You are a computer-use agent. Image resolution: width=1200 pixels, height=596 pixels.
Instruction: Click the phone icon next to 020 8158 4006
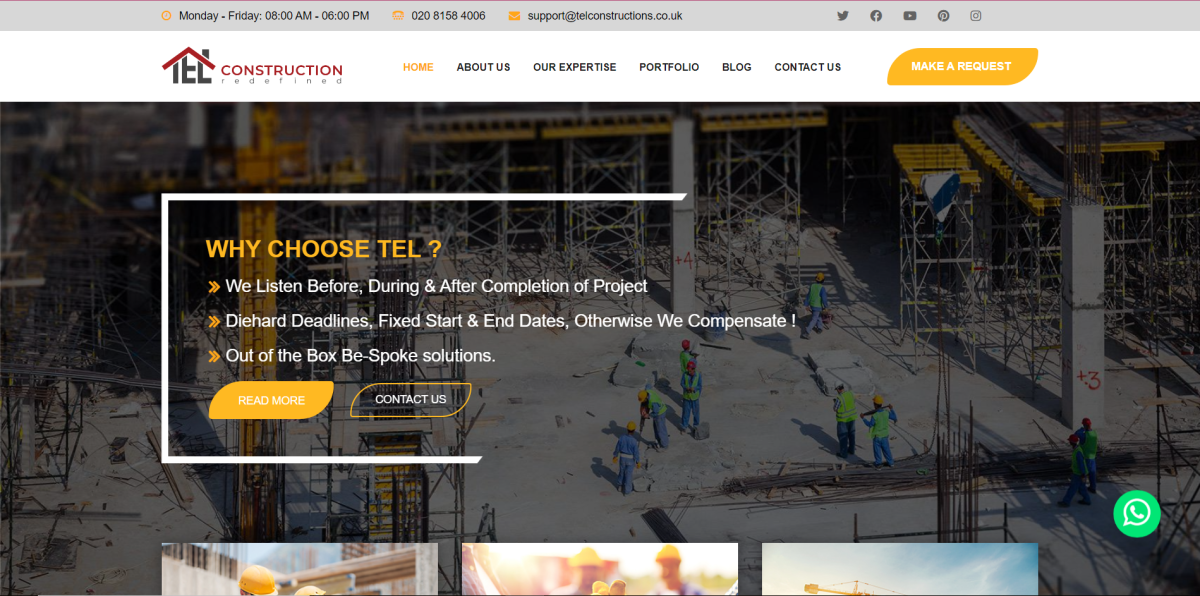tap(398, 15)
